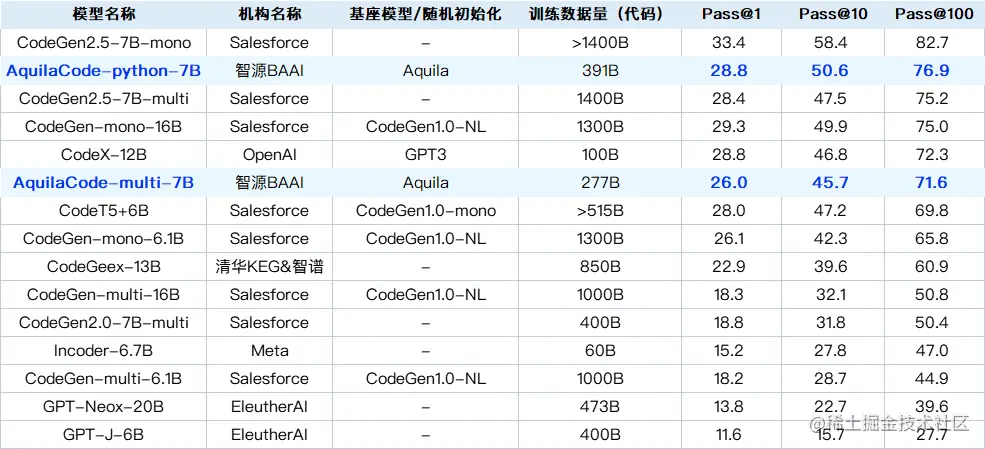The width and height of the screenshot is (985, 449).
Task: Click the 基座模型/随机初始化 column header
Action: [425, 14]
